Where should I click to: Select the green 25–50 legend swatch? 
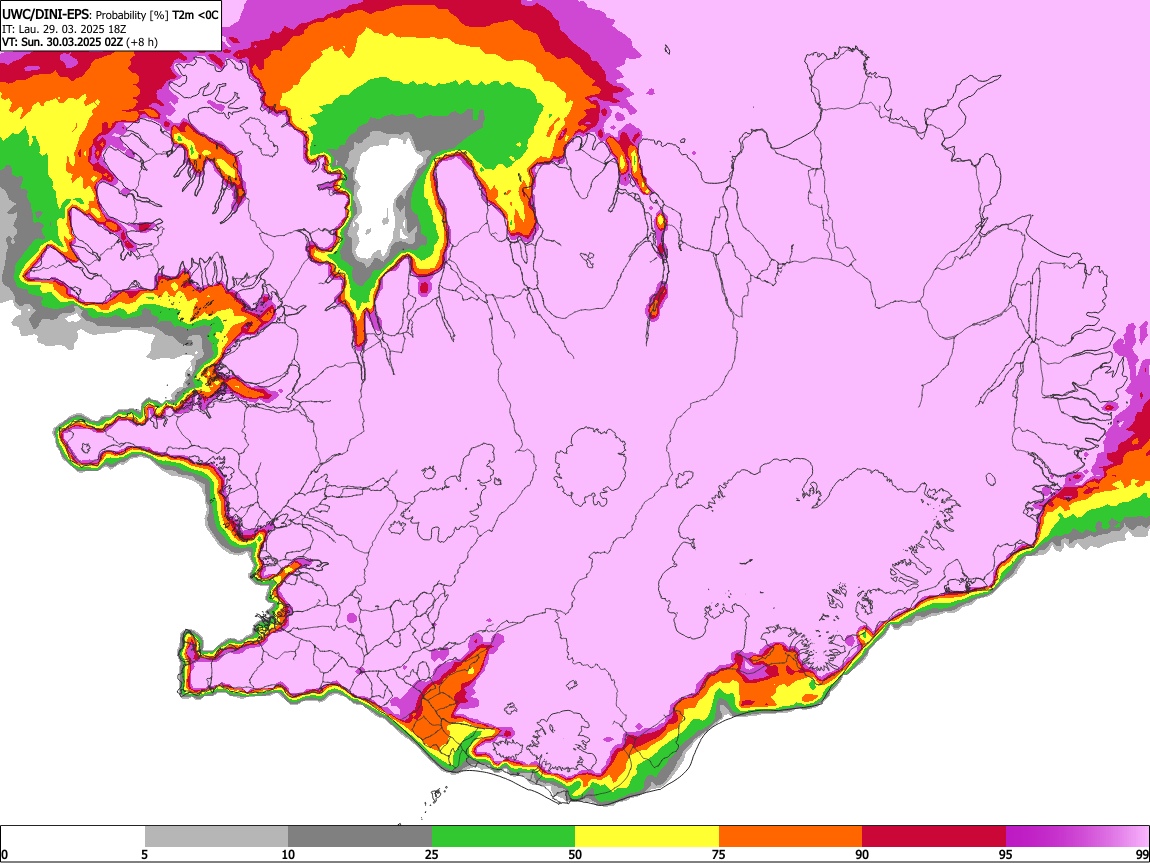point(503,836)
